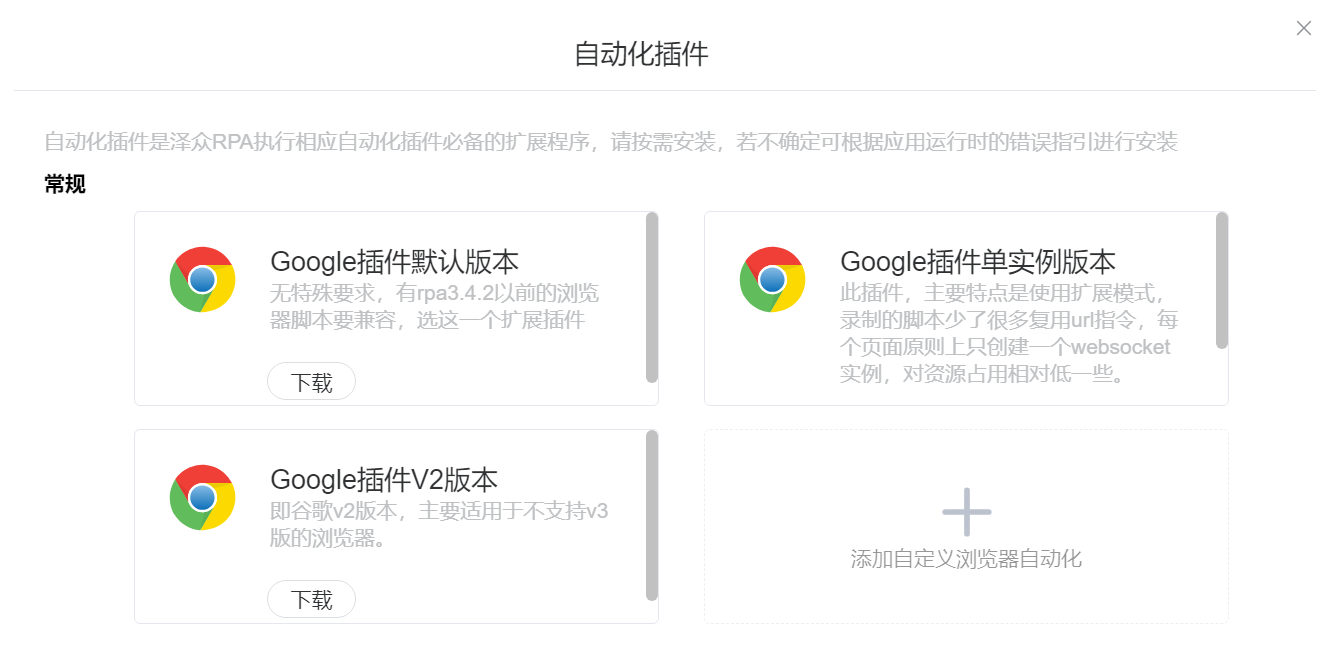Select the Google插件V2版本 title
Image resolution: width=1332 pixels, height=645 pixels.
coord(383,480)
